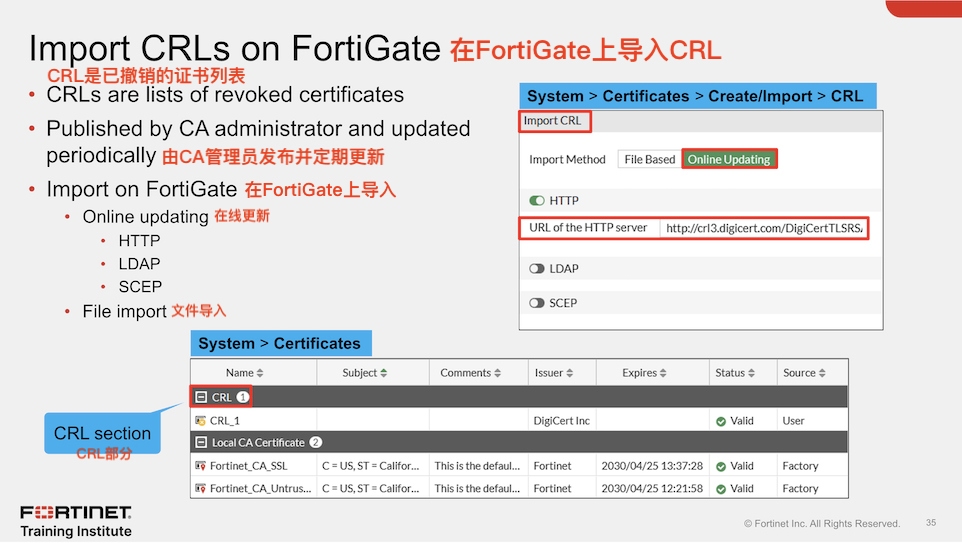Sort by Issuer column
This screenshot has width=962, height=543.
pos(554,373)
